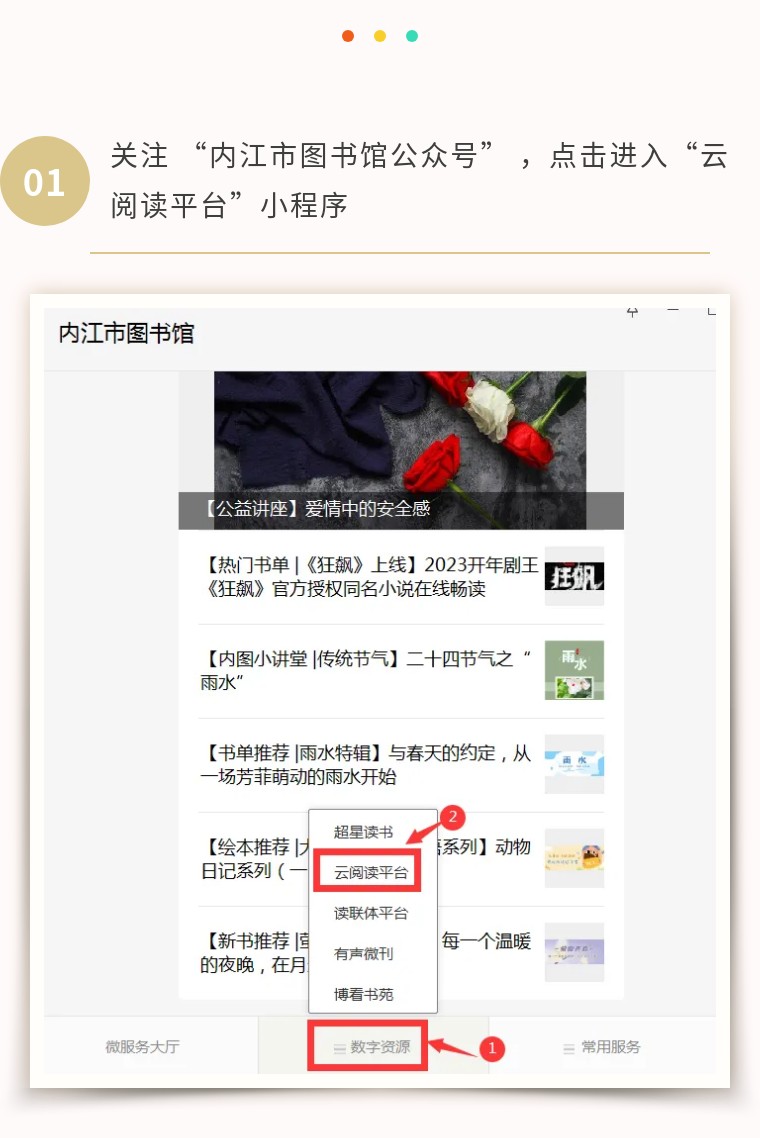Image resolution: width=760 pixels, height=1138 pixels.
Task: Choose 超星读书 in the popup menu
Action: (364, 832)
